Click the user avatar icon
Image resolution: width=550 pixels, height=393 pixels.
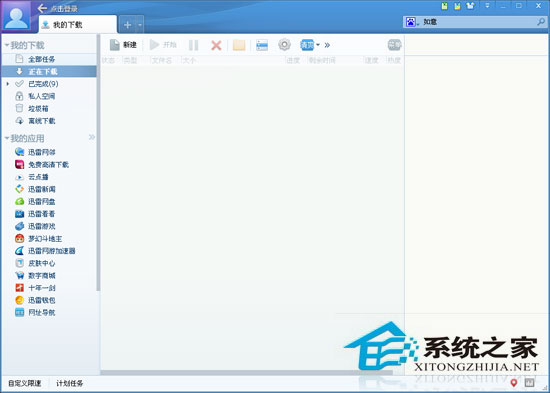click(16, 16)
